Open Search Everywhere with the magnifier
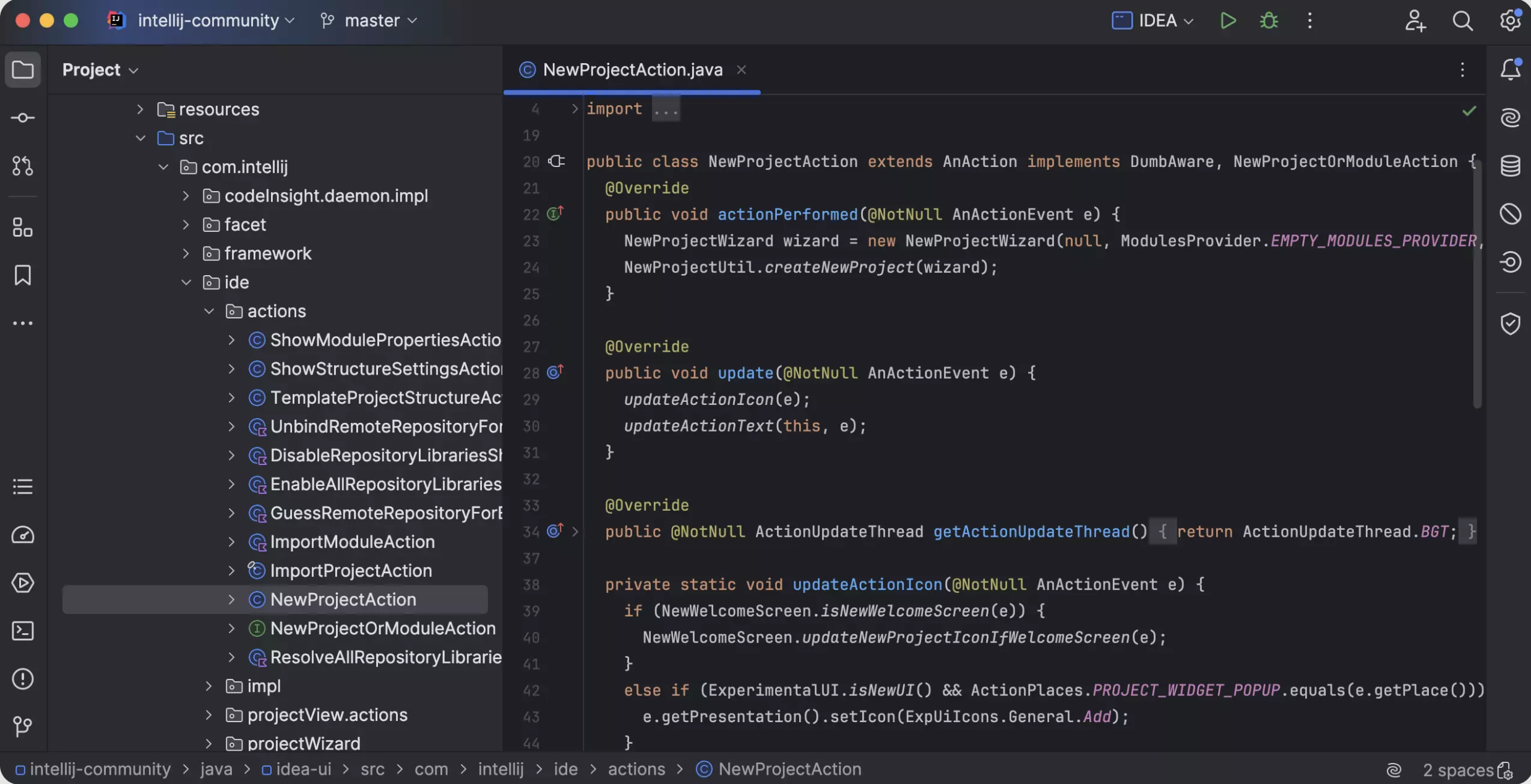Image resolution: width=1531 pixels, height=784 pixels. point(1463,20)
